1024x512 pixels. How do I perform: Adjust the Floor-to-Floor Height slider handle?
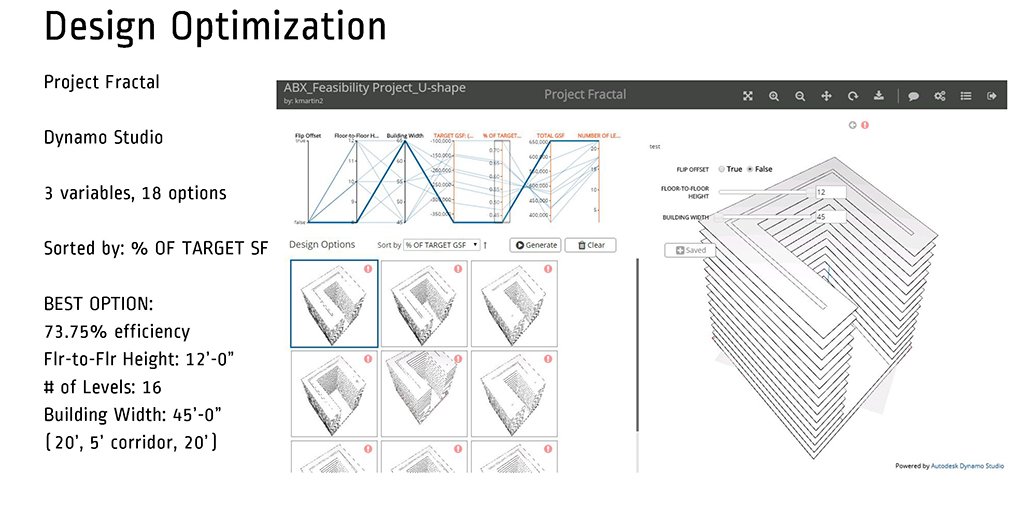[x=811, y=192]
